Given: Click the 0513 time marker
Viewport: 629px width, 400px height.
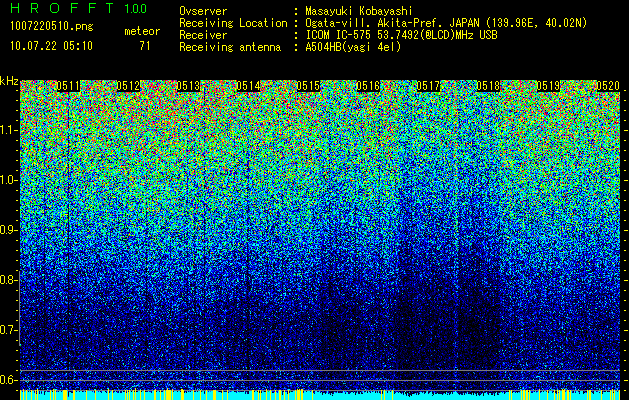Looking at the screenshot, I should (188, 86).
